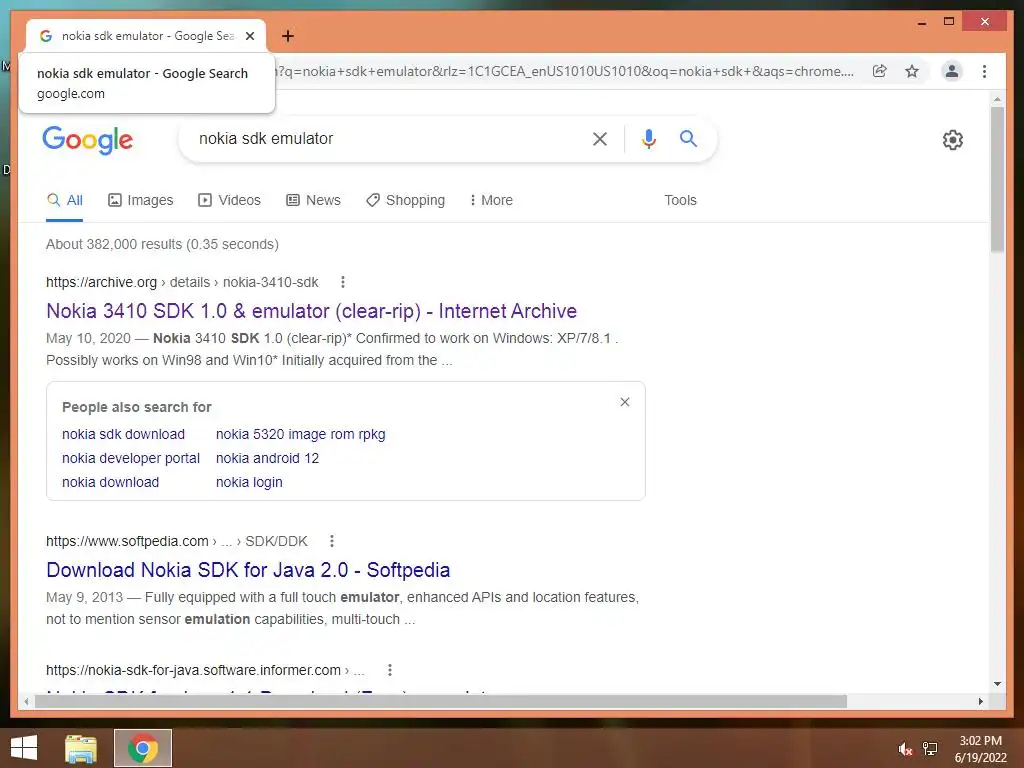Click the scroll left arrow

(26, 701)
